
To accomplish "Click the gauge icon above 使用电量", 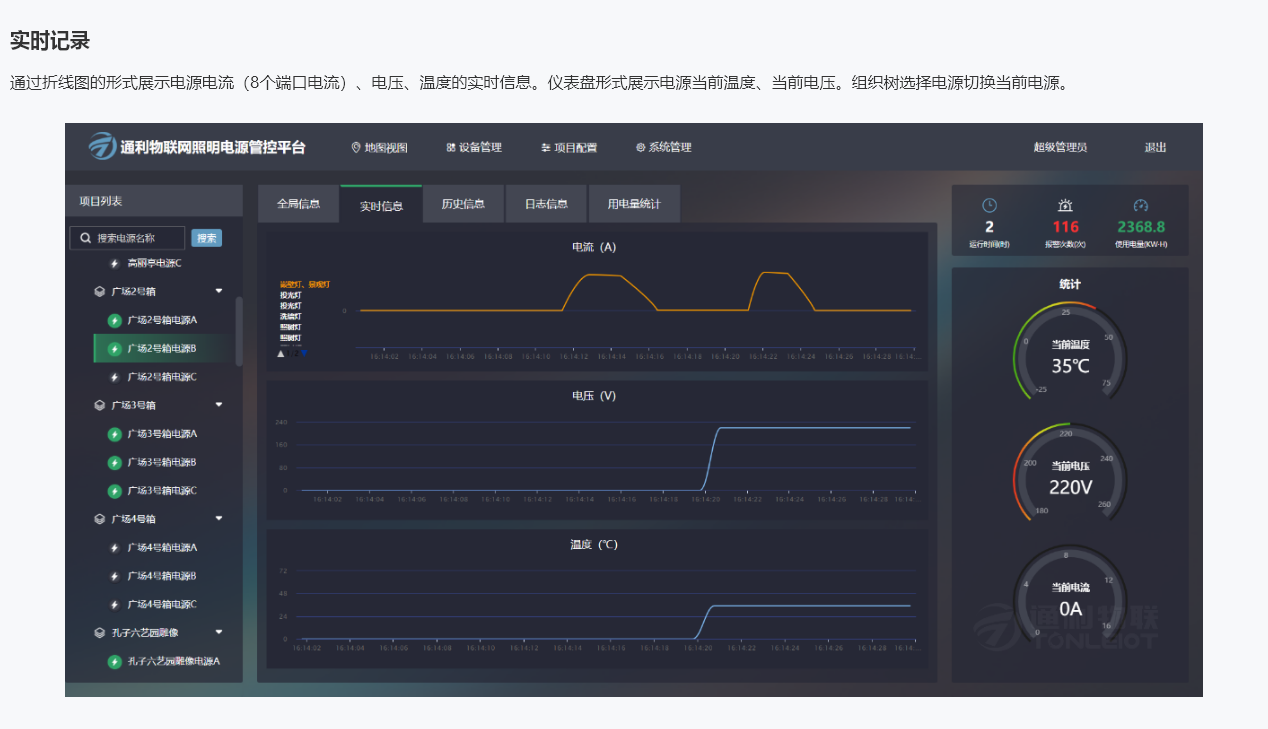I will coord(1141,206).
